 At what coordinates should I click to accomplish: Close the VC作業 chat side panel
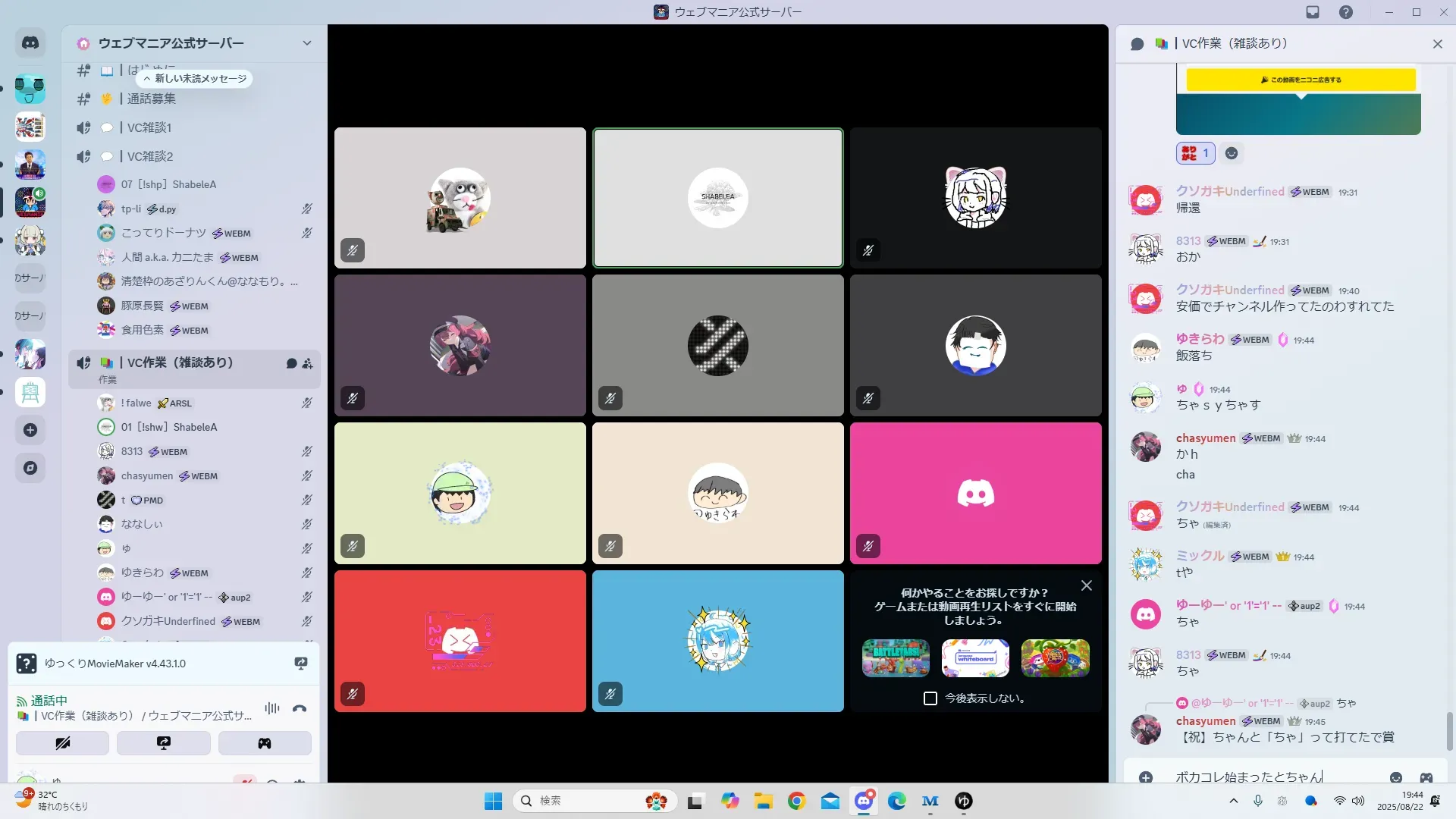1437,44
